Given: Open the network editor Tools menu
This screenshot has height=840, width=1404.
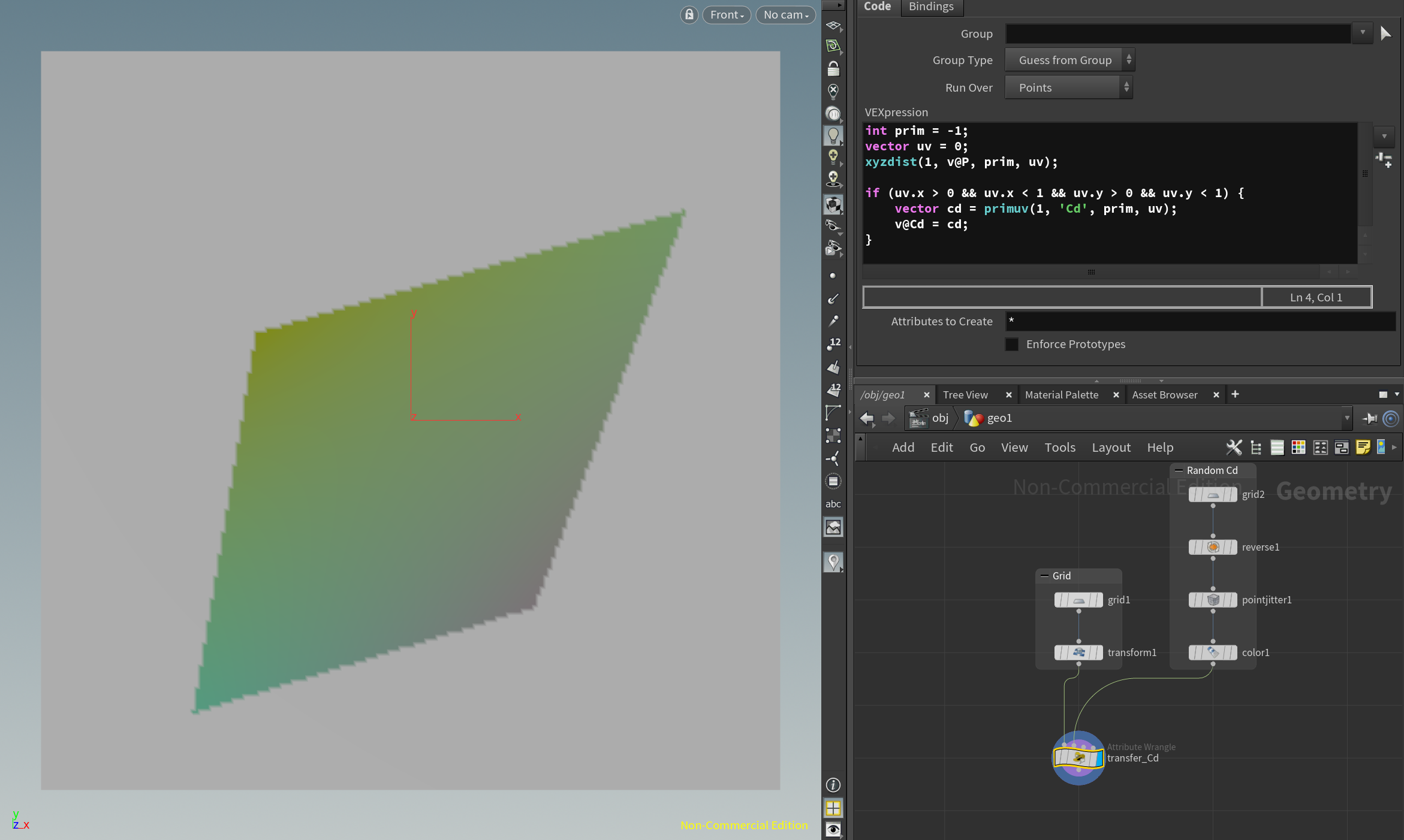Looking at the screenshot, I should [x=1060, y=448].
